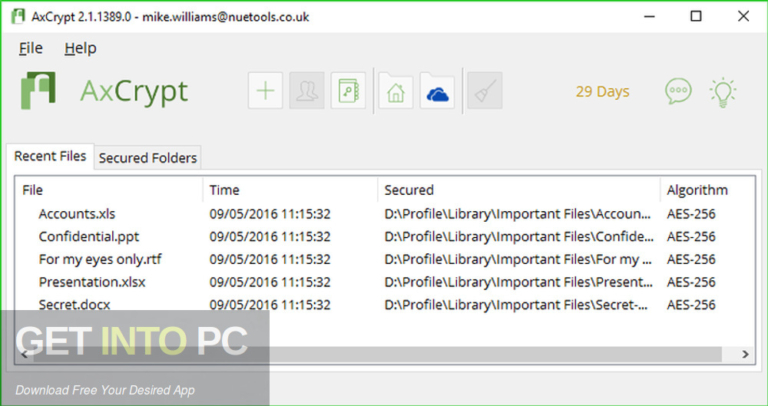768x406 pixels.
Task: Switch to the Recent Files tab
Action: (50, 156)
